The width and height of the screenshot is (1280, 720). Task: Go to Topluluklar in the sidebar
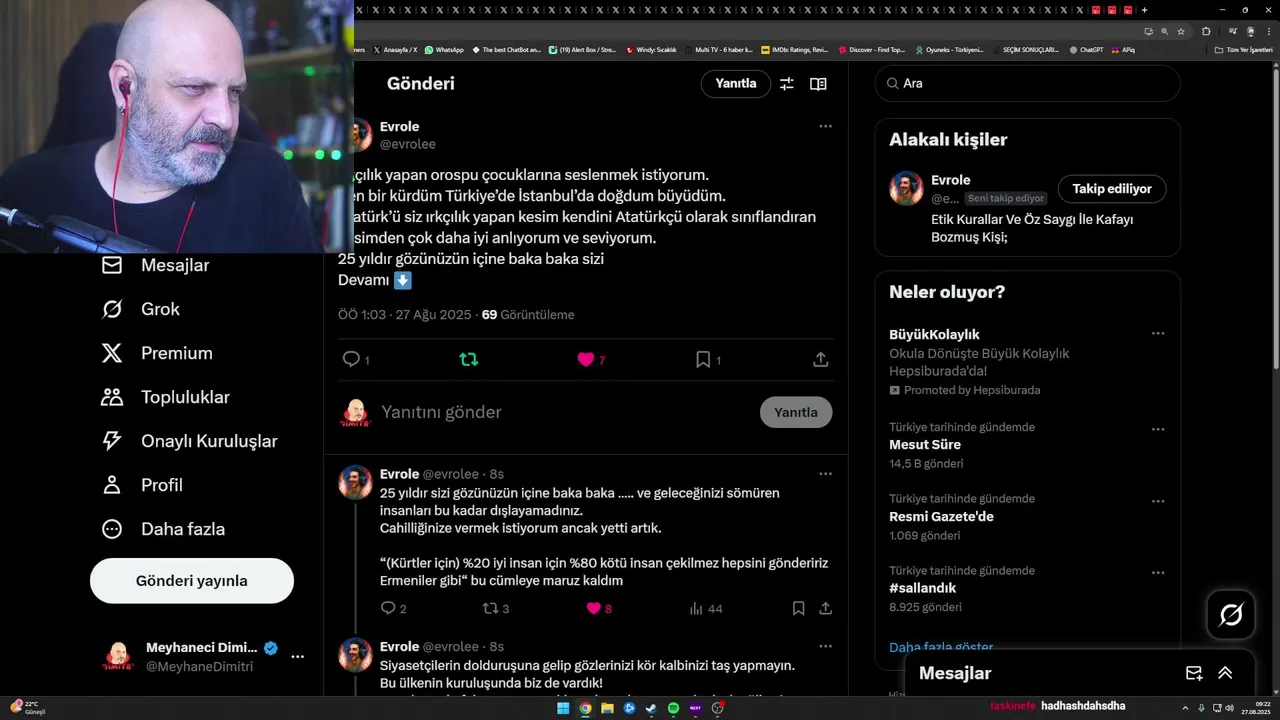tap(165, 397)
